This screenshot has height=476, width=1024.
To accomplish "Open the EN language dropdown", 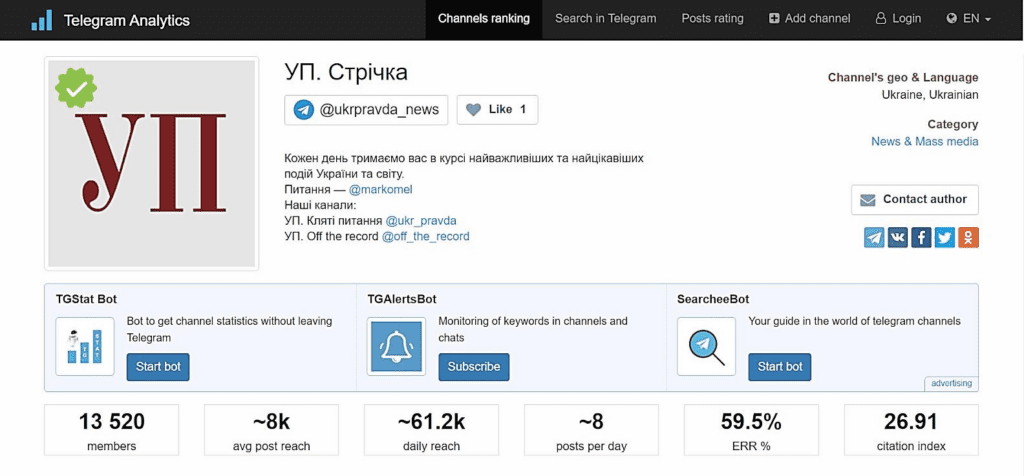I will point(969,19).
